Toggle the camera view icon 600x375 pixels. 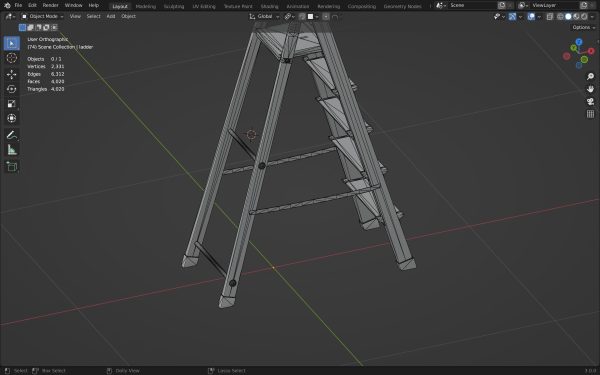[x=590, y=101]
